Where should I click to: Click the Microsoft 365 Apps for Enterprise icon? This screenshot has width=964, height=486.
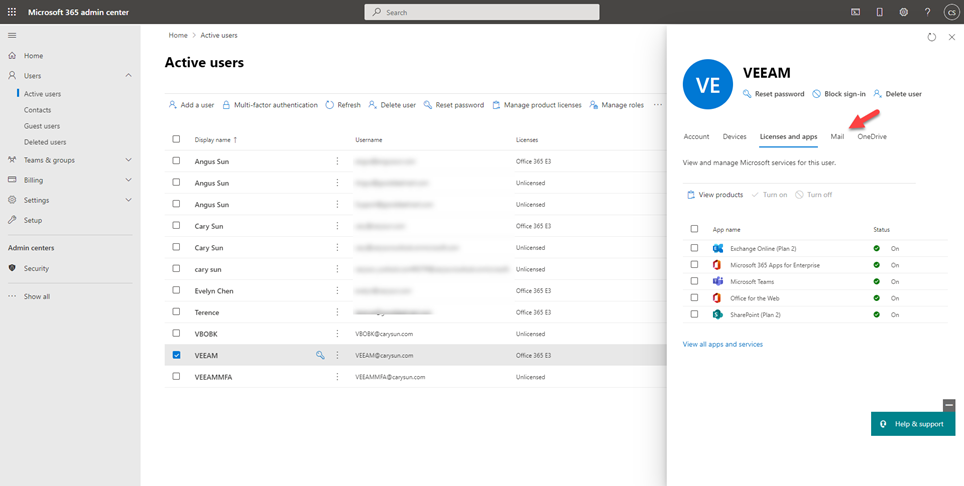pos(717,265)
